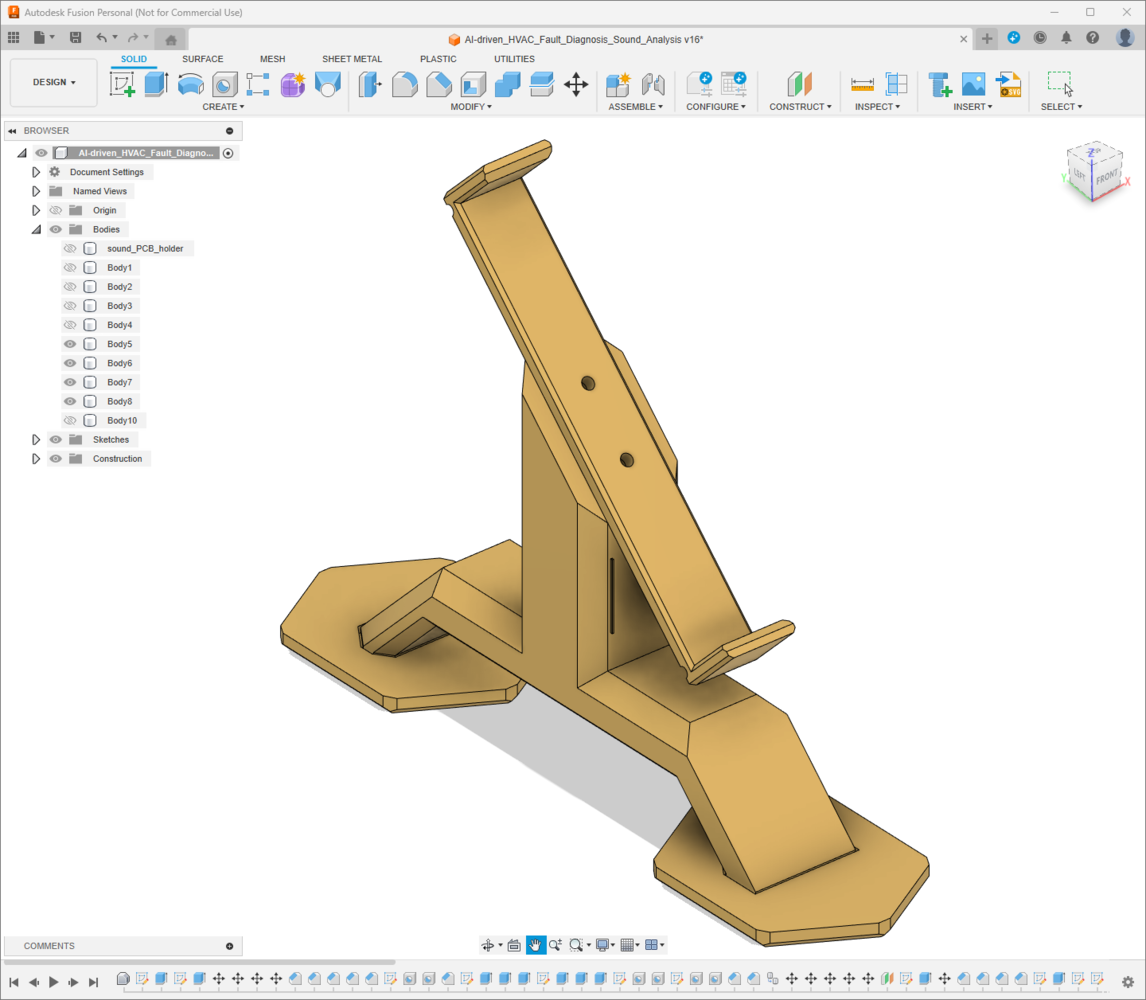Screen dimensions: 1146x1000
Task: Select the Chamfer tool
Action: point(439,84)
